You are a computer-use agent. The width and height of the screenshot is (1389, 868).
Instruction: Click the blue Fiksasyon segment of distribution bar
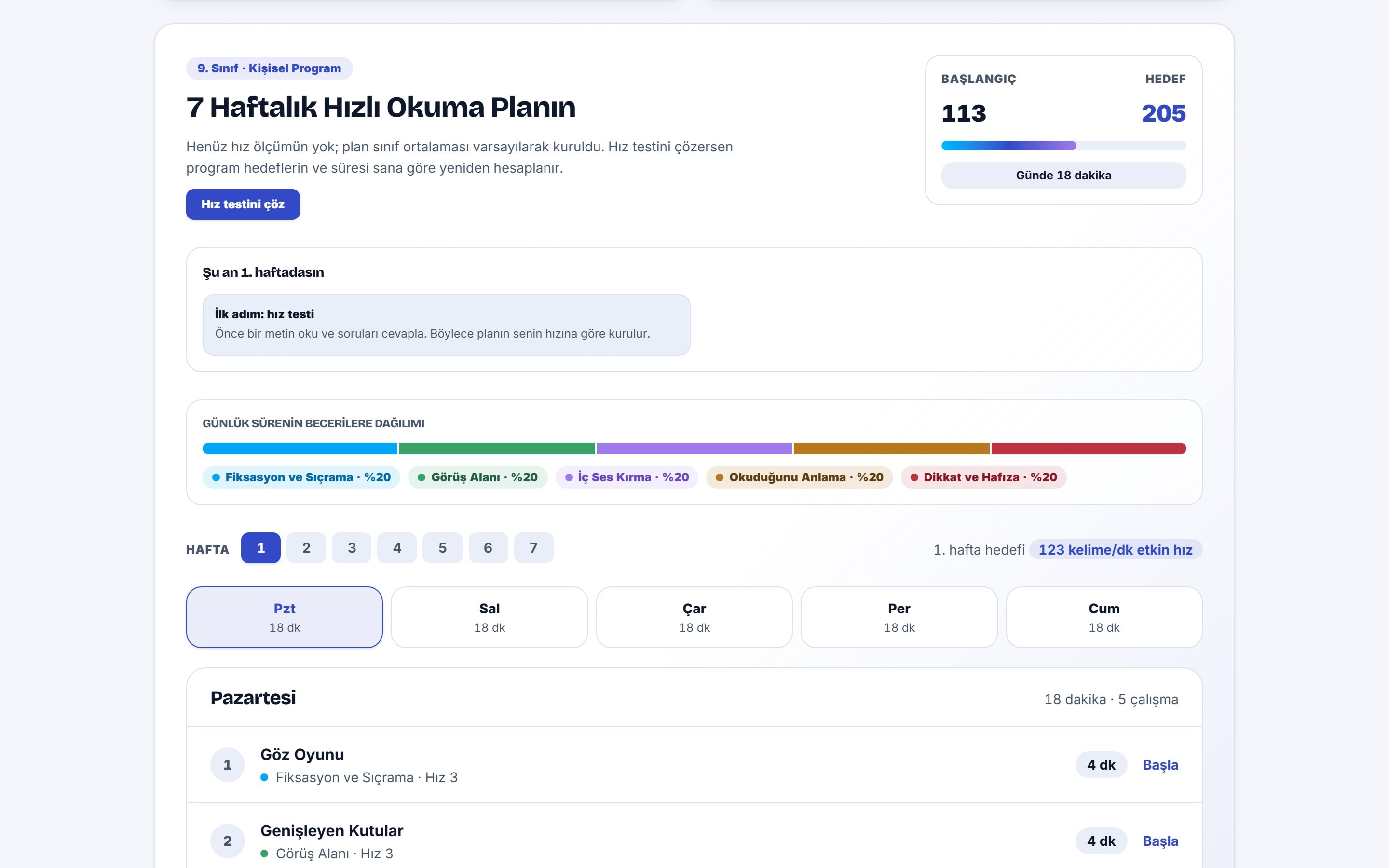point(300,448)
